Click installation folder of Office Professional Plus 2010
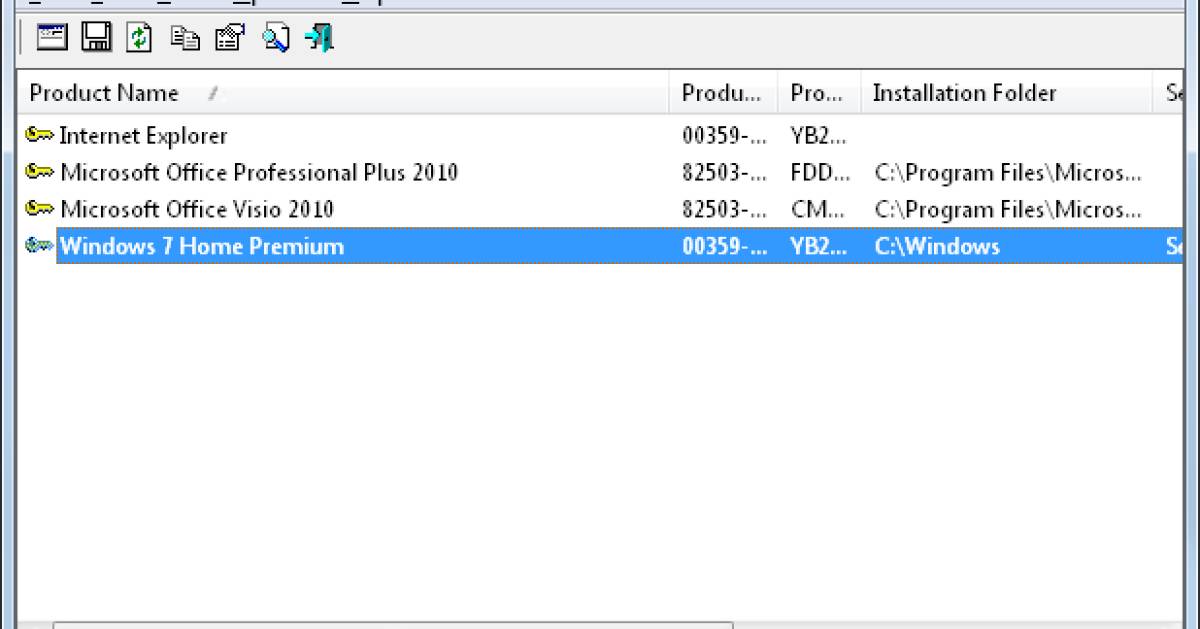The width and height of the screenshot is (1200, 629). click(x=1007, y=172)
